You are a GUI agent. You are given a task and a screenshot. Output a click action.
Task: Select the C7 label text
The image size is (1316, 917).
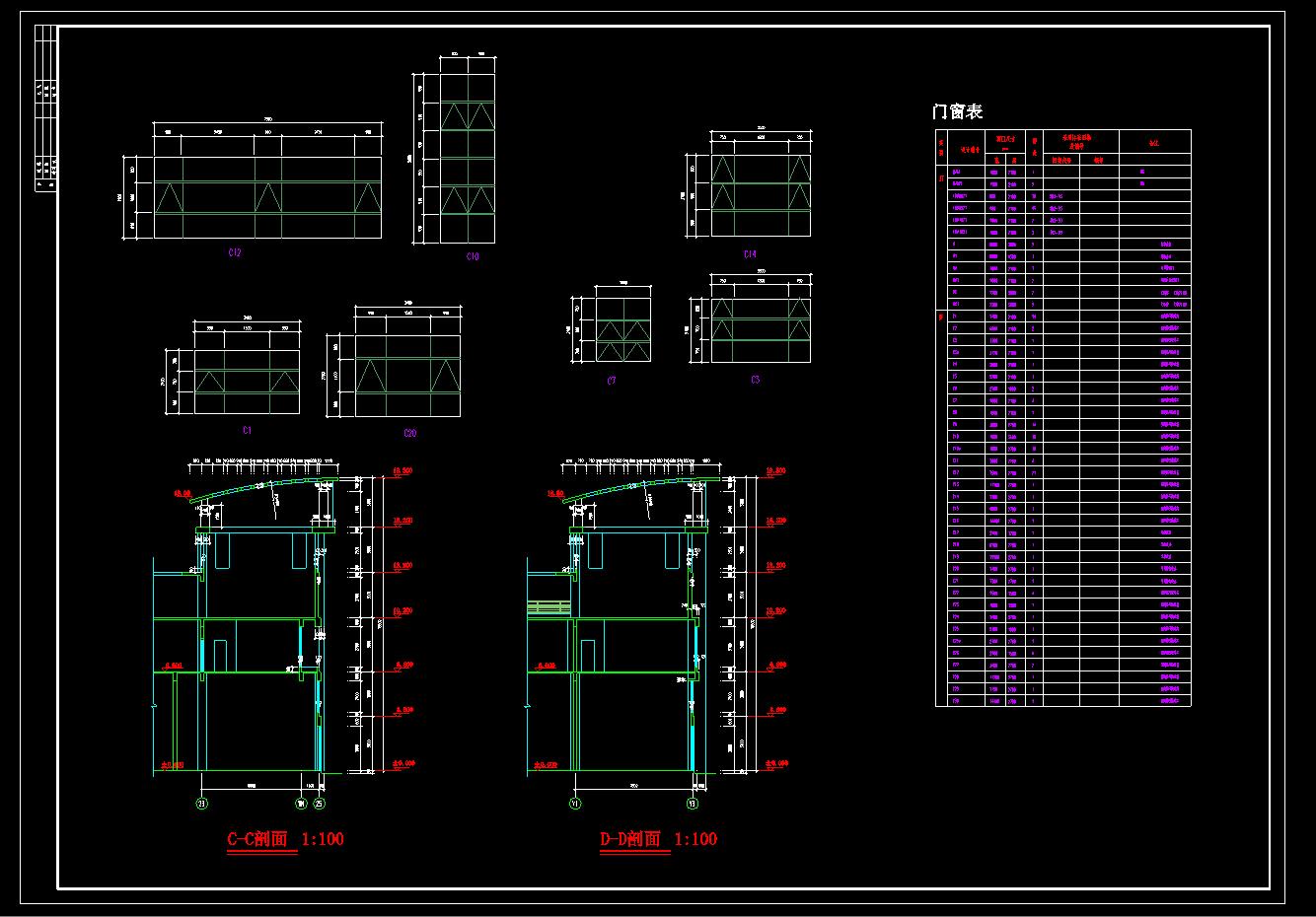tap(612, 381)
